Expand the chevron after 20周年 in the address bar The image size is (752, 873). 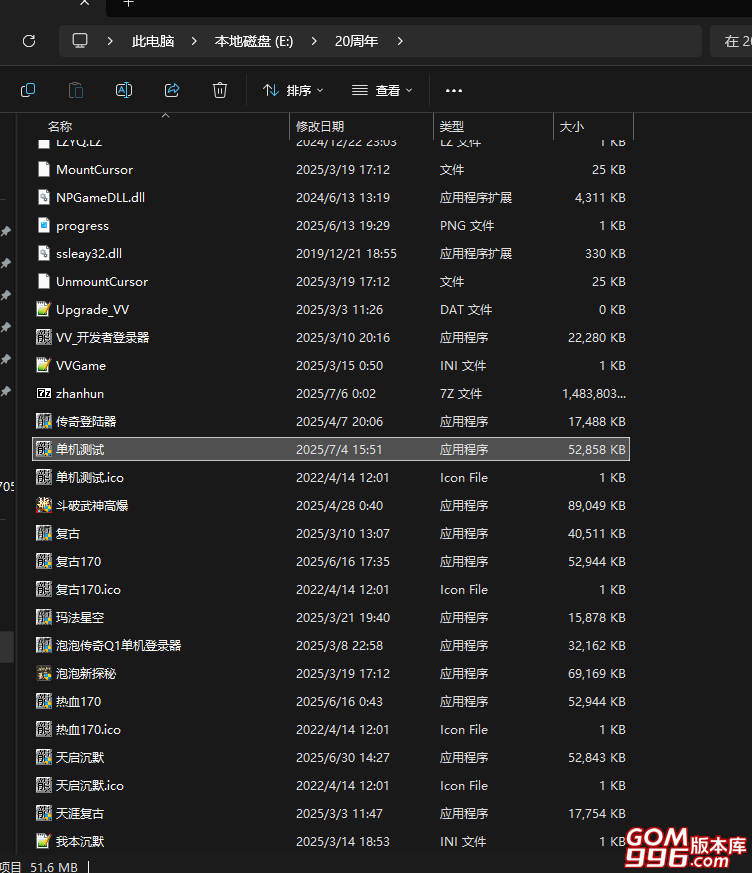[x=400, y=41]
